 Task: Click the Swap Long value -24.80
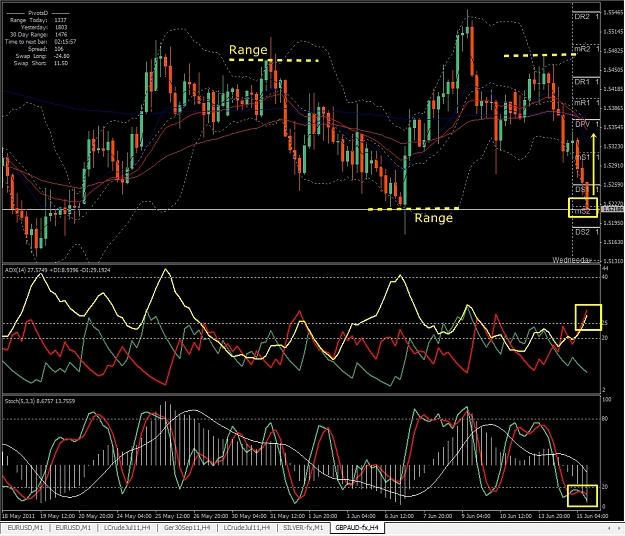62,56
